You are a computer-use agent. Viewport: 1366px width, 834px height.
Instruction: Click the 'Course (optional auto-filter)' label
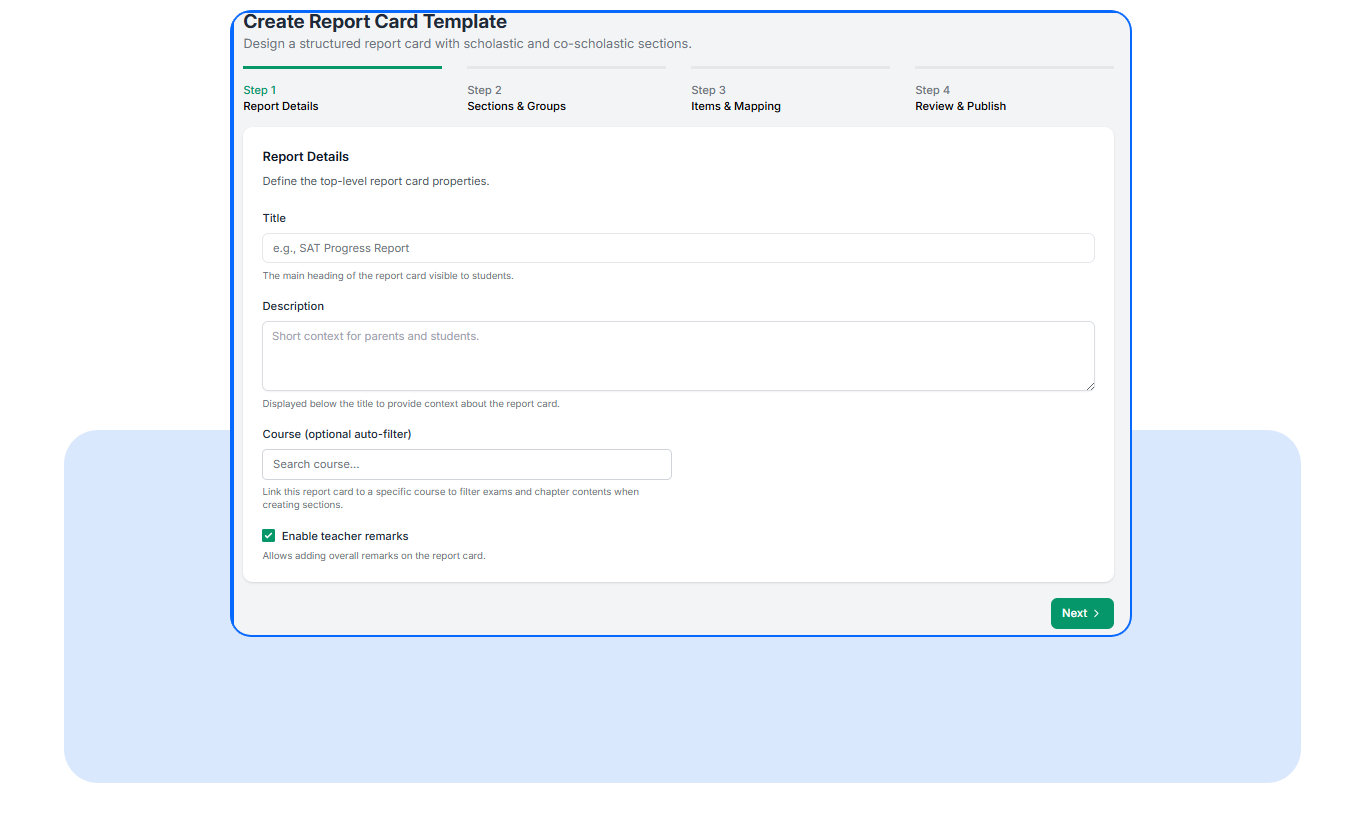(337, 434)
